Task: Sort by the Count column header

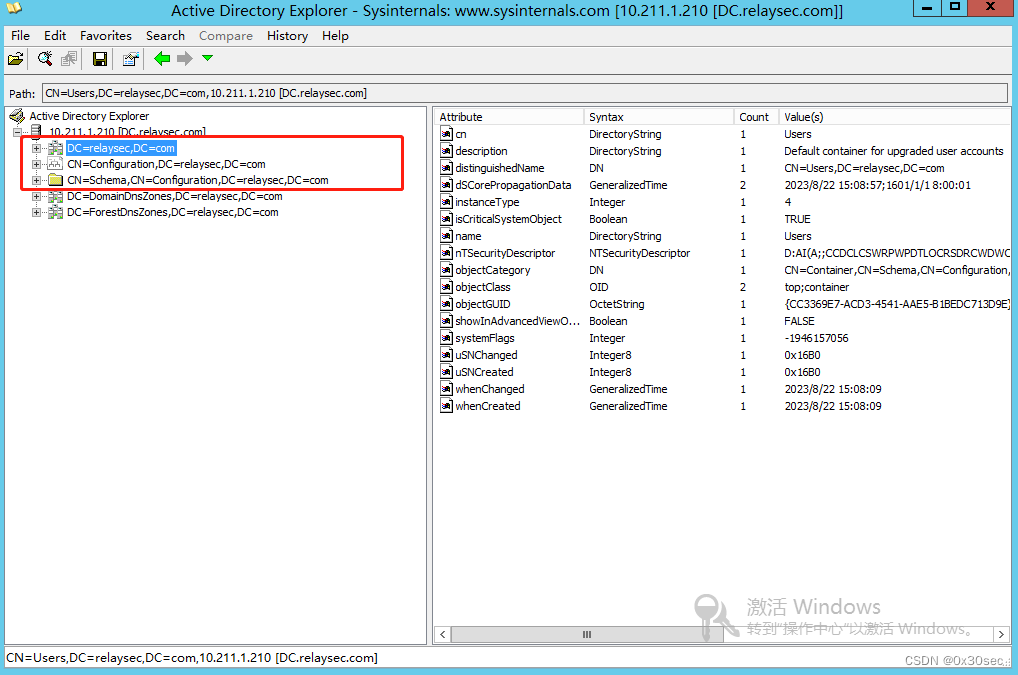Action: [756, 117]
